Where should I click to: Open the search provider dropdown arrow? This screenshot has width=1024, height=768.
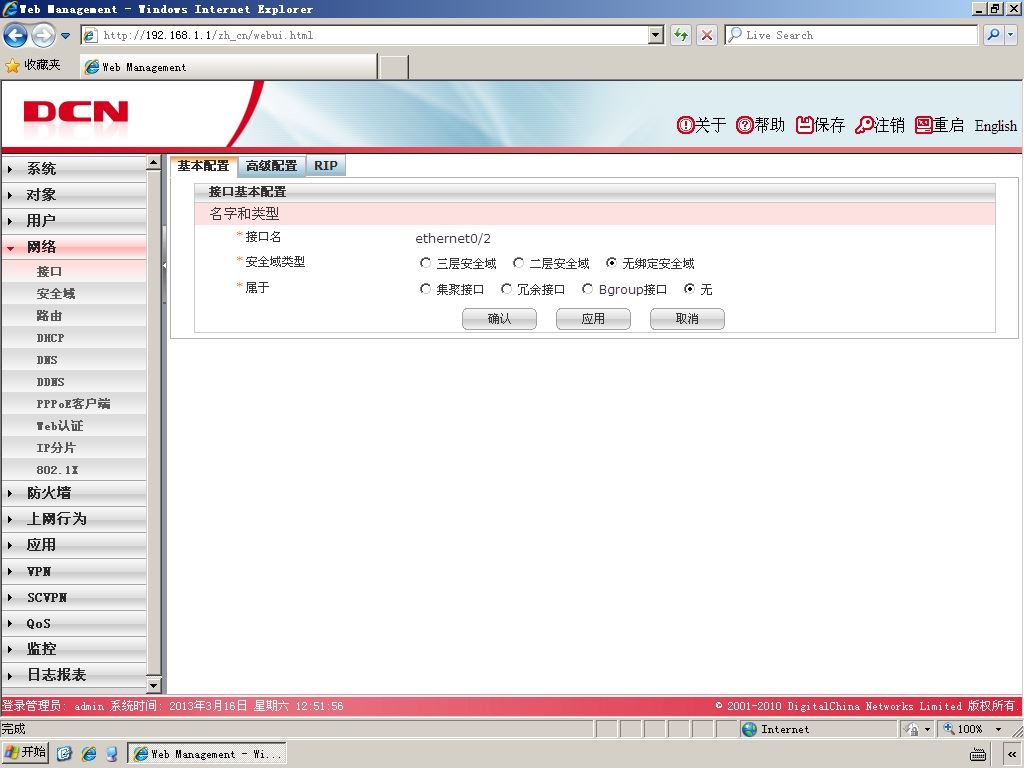pyautogui.click(x=1010, y=35)
